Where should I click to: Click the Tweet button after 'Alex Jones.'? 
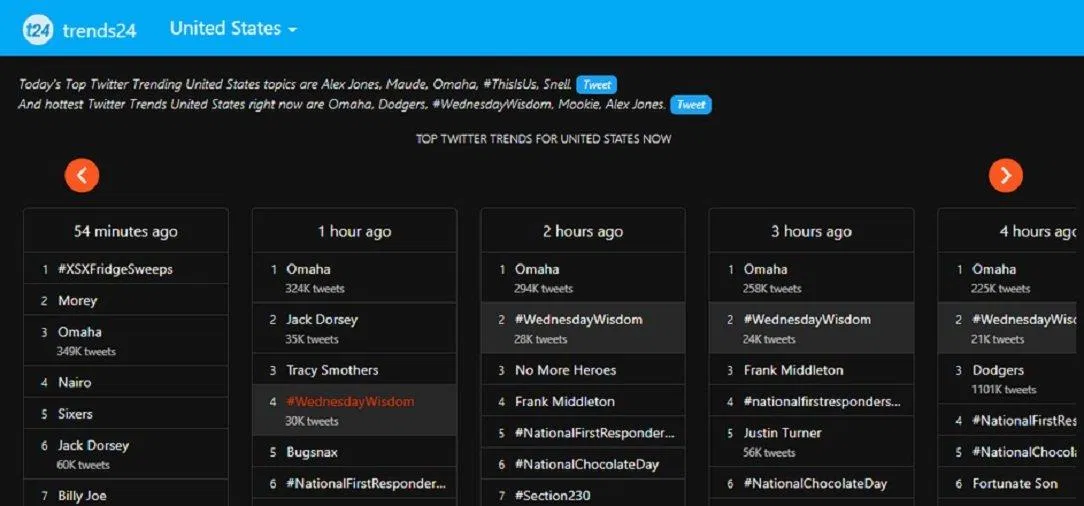coord(690,105)
